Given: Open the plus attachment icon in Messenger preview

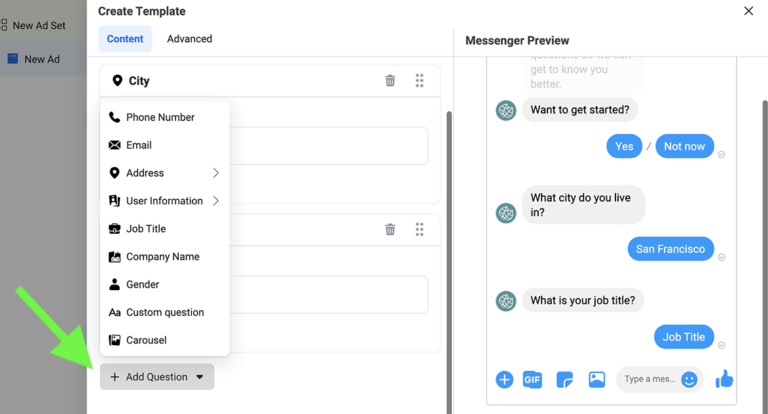Looking at the screenshot, I should point(504,380).
